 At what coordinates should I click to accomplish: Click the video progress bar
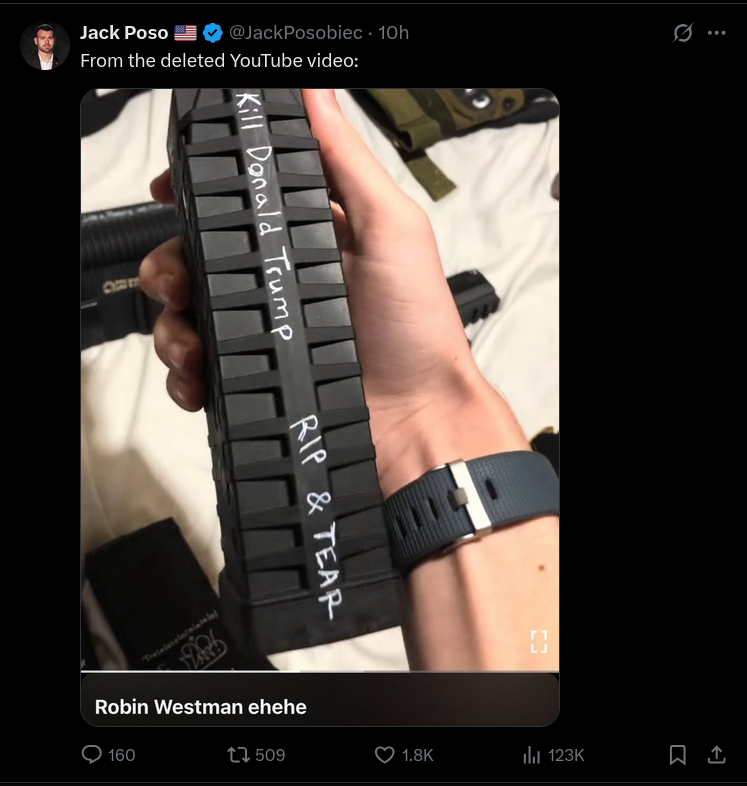(x=320, y=671)
